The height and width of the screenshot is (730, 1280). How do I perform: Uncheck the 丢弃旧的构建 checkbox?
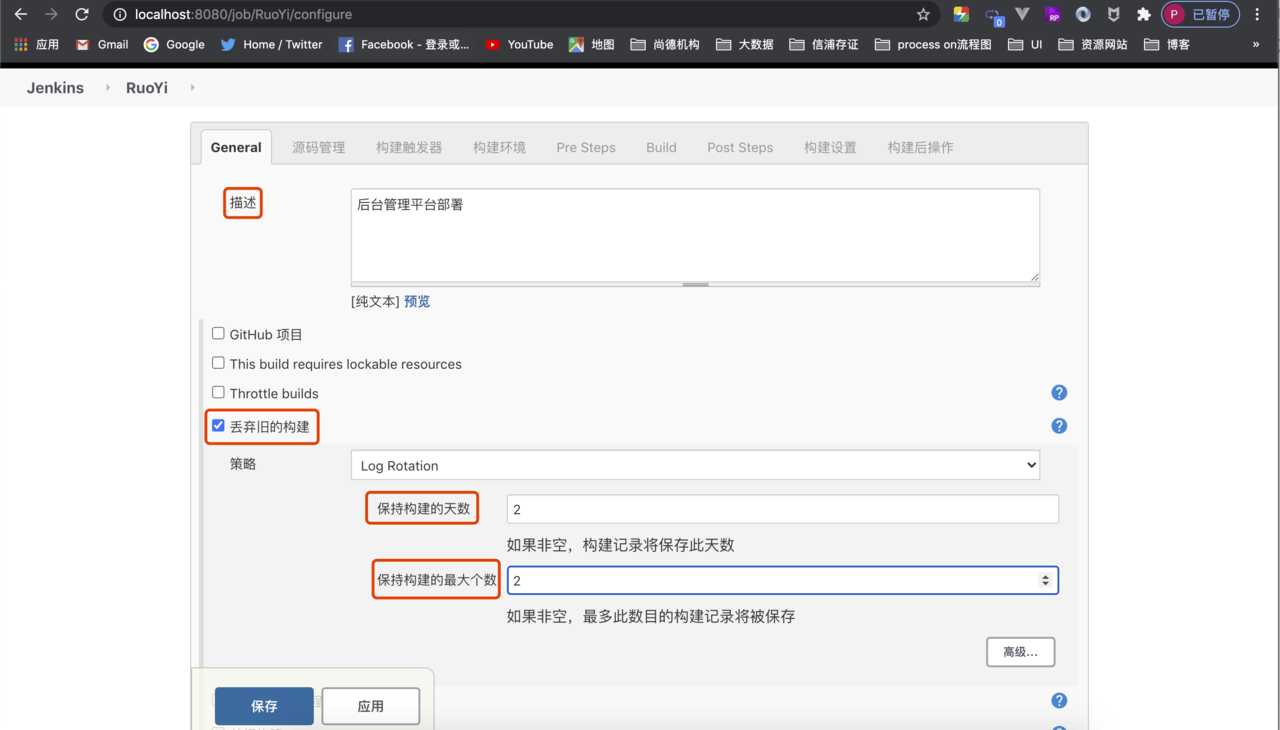[x=218, y=426]
